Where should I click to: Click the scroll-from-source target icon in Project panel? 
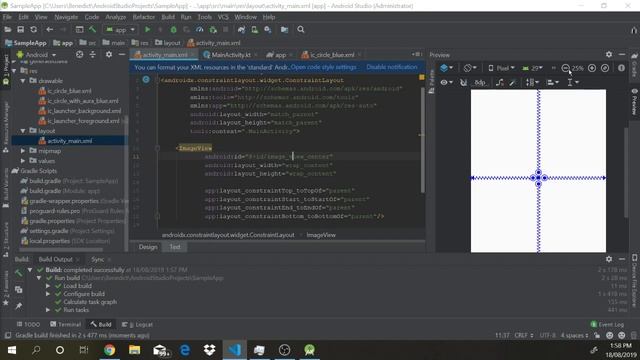point(80,54)
